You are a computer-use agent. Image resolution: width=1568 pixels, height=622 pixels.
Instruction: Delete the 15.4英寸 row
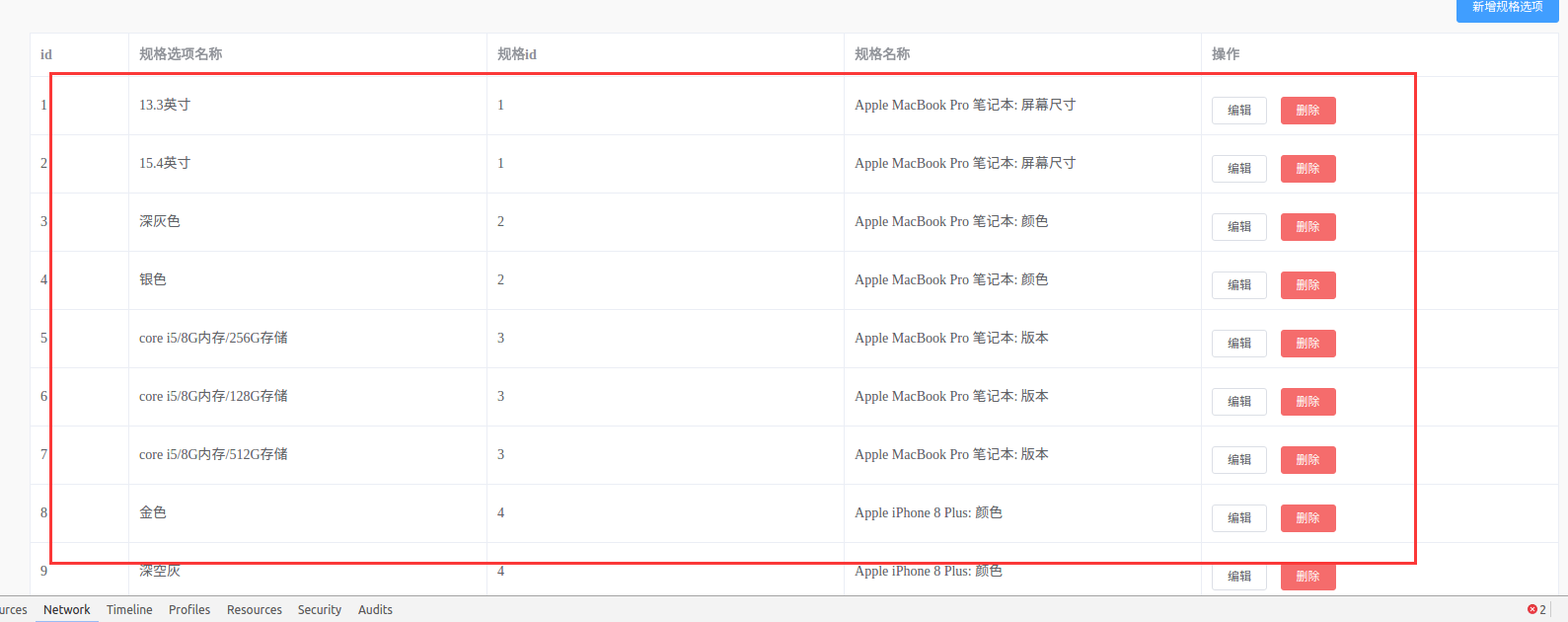pos(1307,169)
